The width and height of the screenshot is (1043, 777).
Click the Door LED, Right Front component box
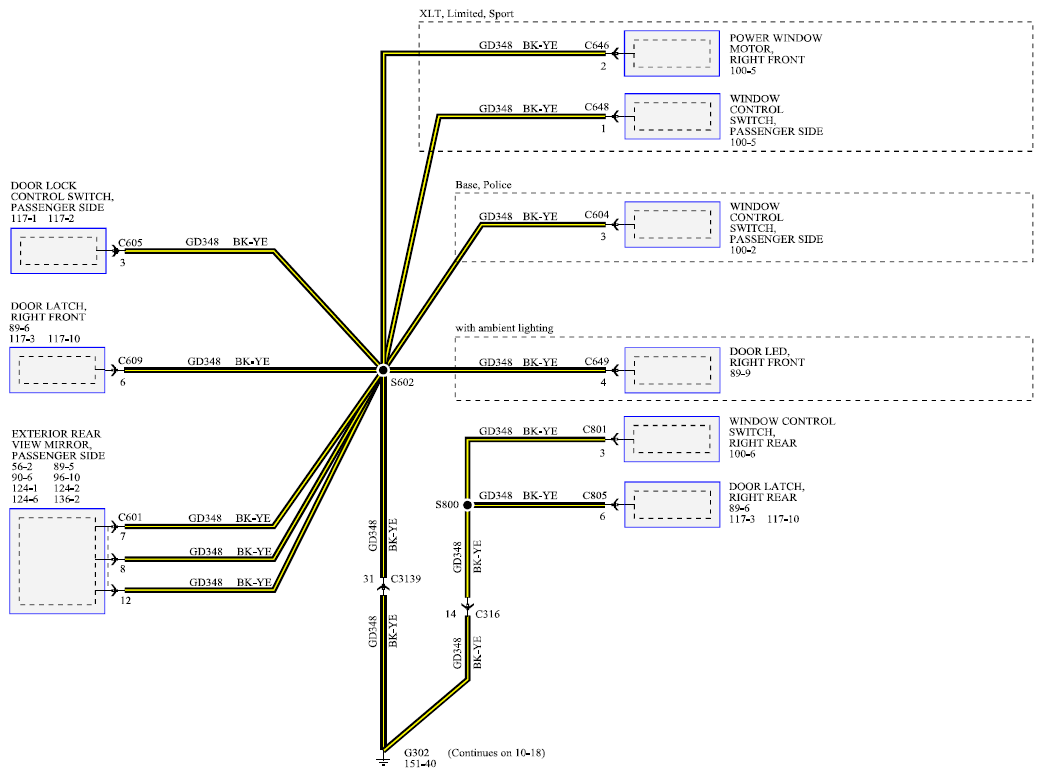click(x=672, y=370)
